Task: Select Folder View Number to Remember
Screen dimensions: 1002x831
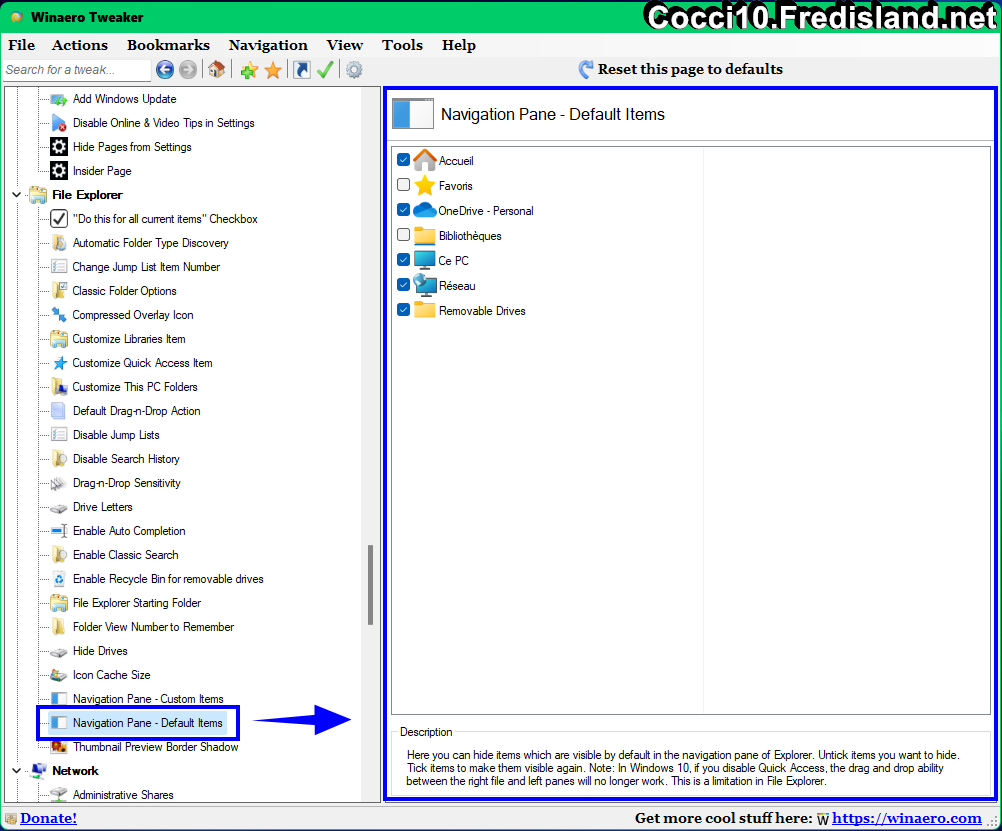Action: click(153, 627)
